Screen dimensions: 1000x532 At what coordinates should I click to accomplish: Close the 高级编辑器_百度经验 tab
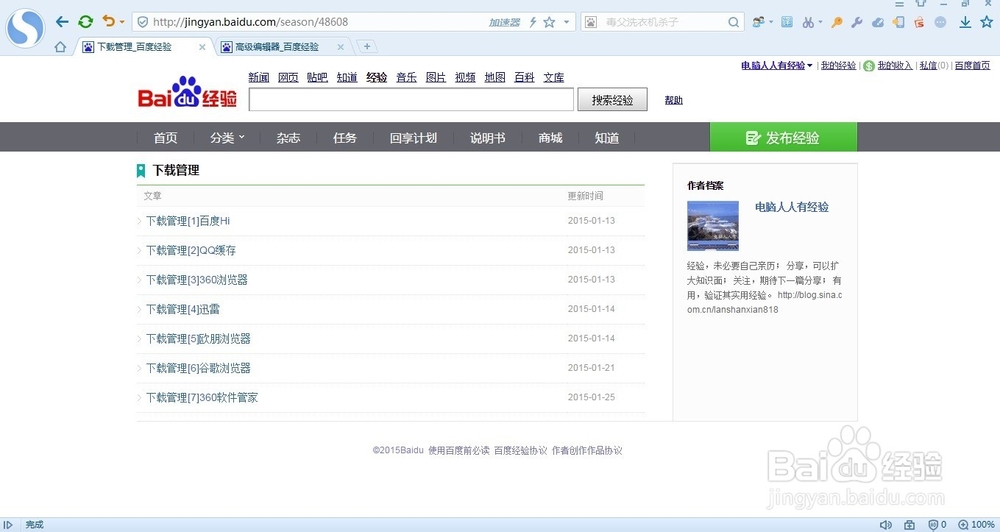341,47
